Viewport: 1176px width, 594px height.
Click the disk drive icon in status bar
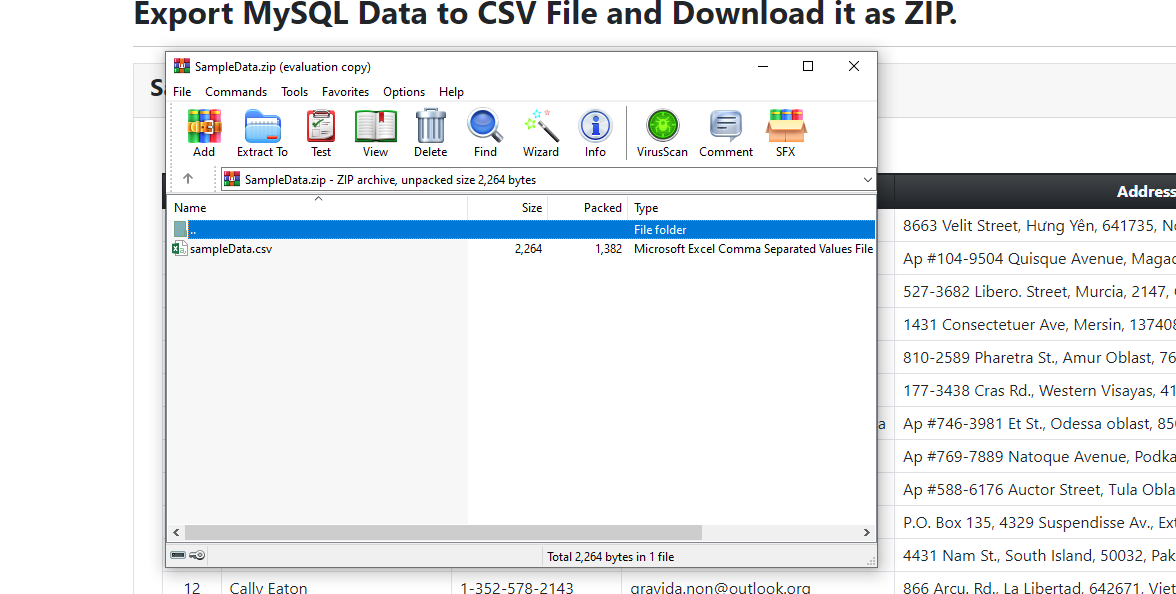pos(178,555)
